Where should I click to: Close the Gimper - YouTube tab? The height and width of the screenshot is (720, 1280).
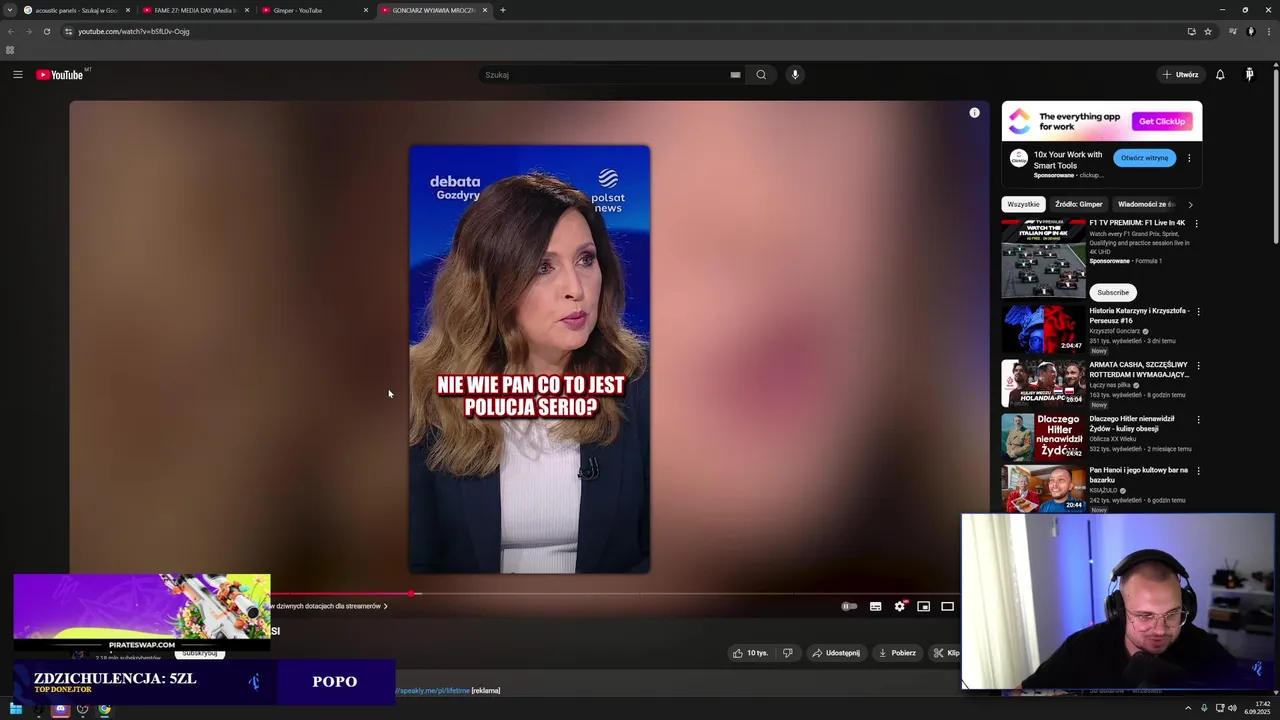[365, 10]
